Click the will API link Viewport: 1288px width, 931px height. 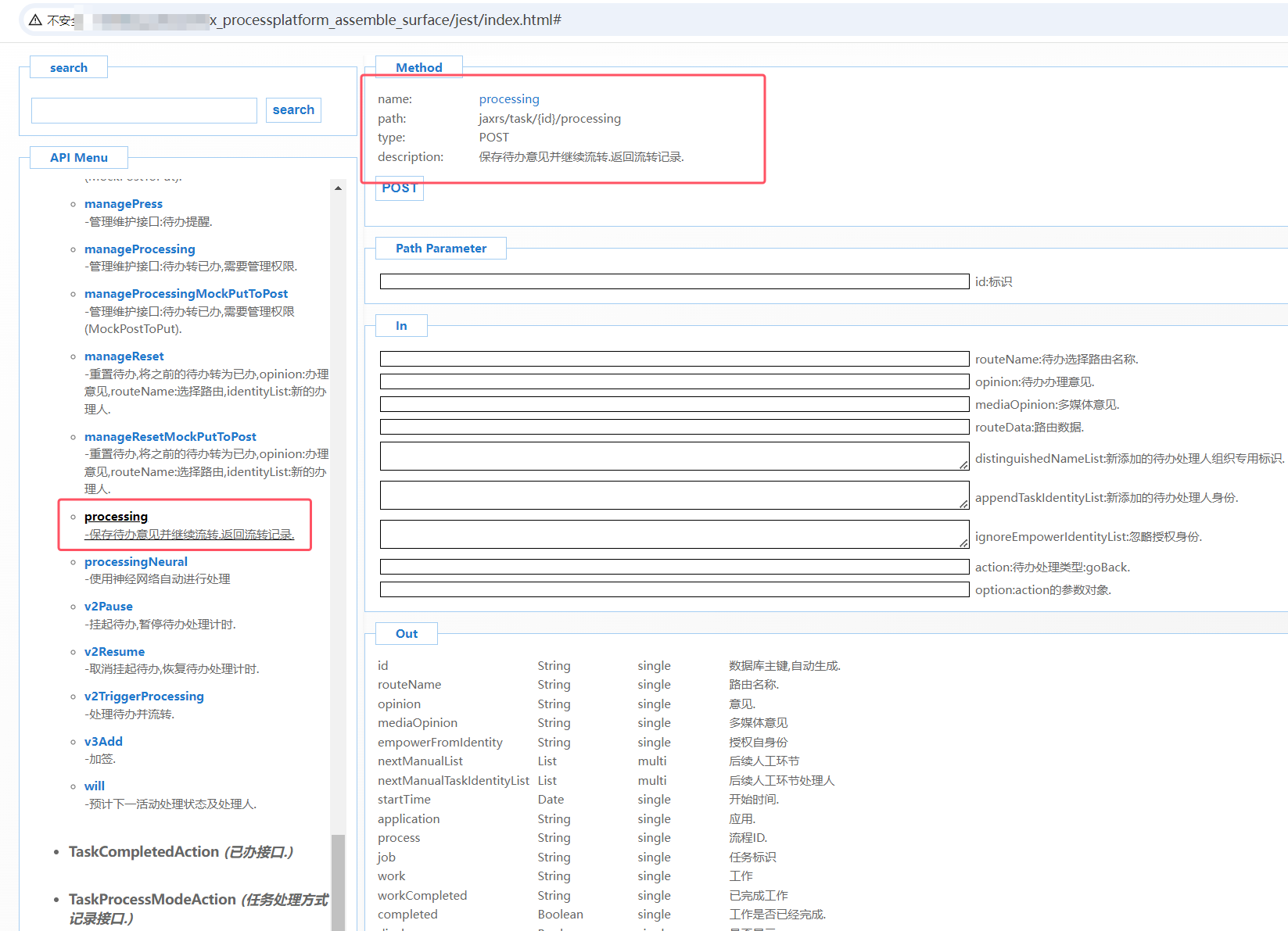click(x=94, y=786)
